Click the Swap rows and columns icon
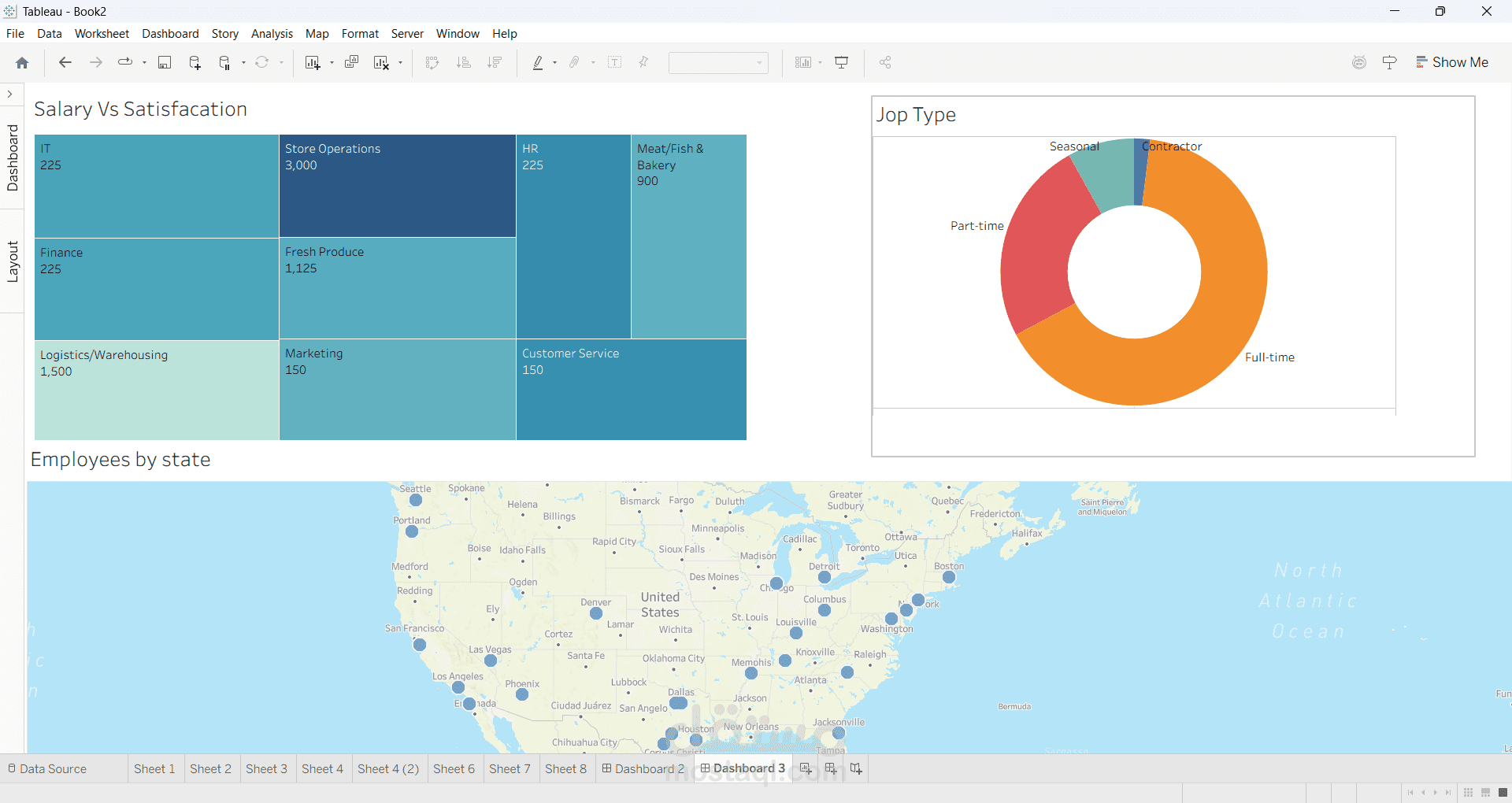The image size is (1512, 803). click(432, 63)
